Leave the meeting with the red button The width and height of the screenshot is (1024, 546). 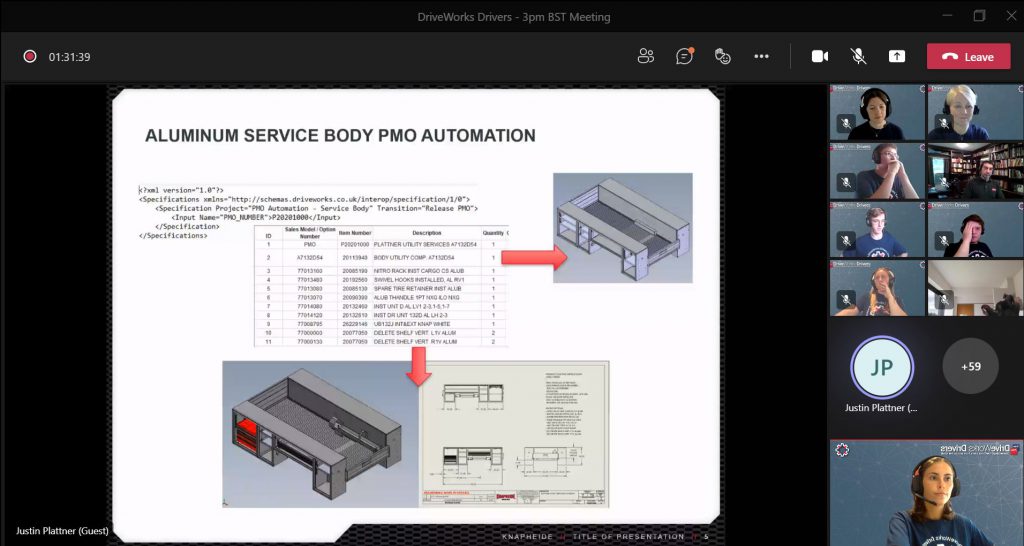(x=968, y=57)
